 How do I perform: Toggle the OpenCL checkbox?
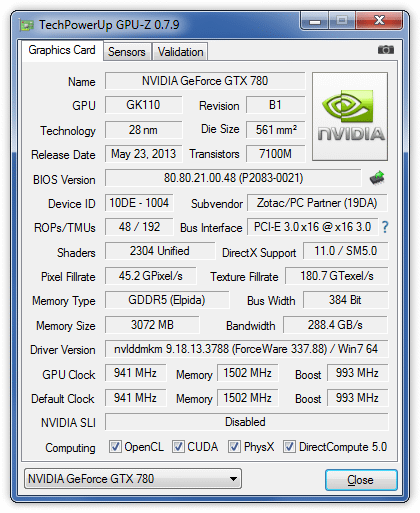(115, 447)
